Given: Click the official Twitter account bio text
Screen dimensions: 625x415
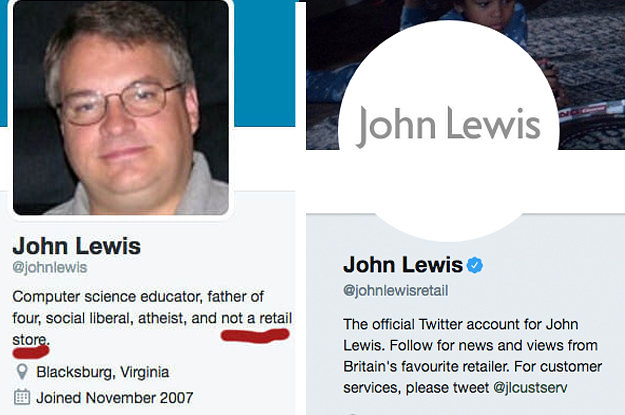Looking at the screenshot, I should pos(472,356).
